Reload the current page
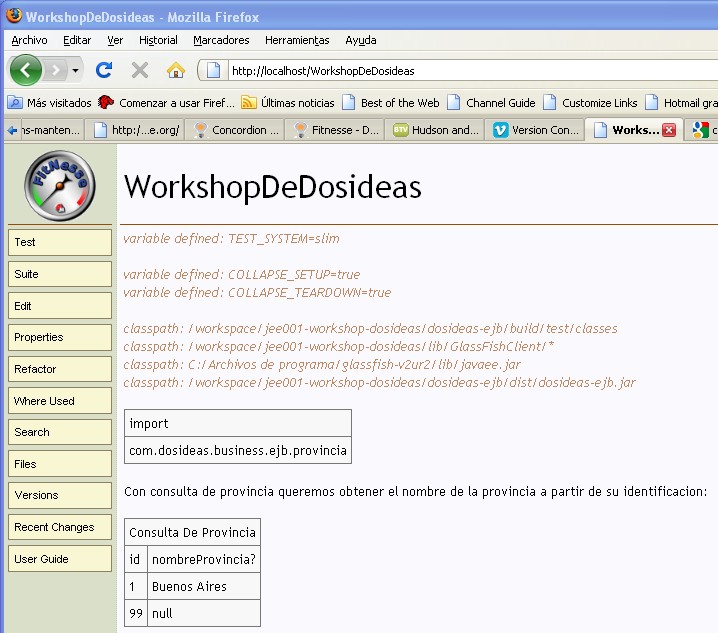This screenshot has height=633, width=718. pyautogui.click(x=104, y=70)
